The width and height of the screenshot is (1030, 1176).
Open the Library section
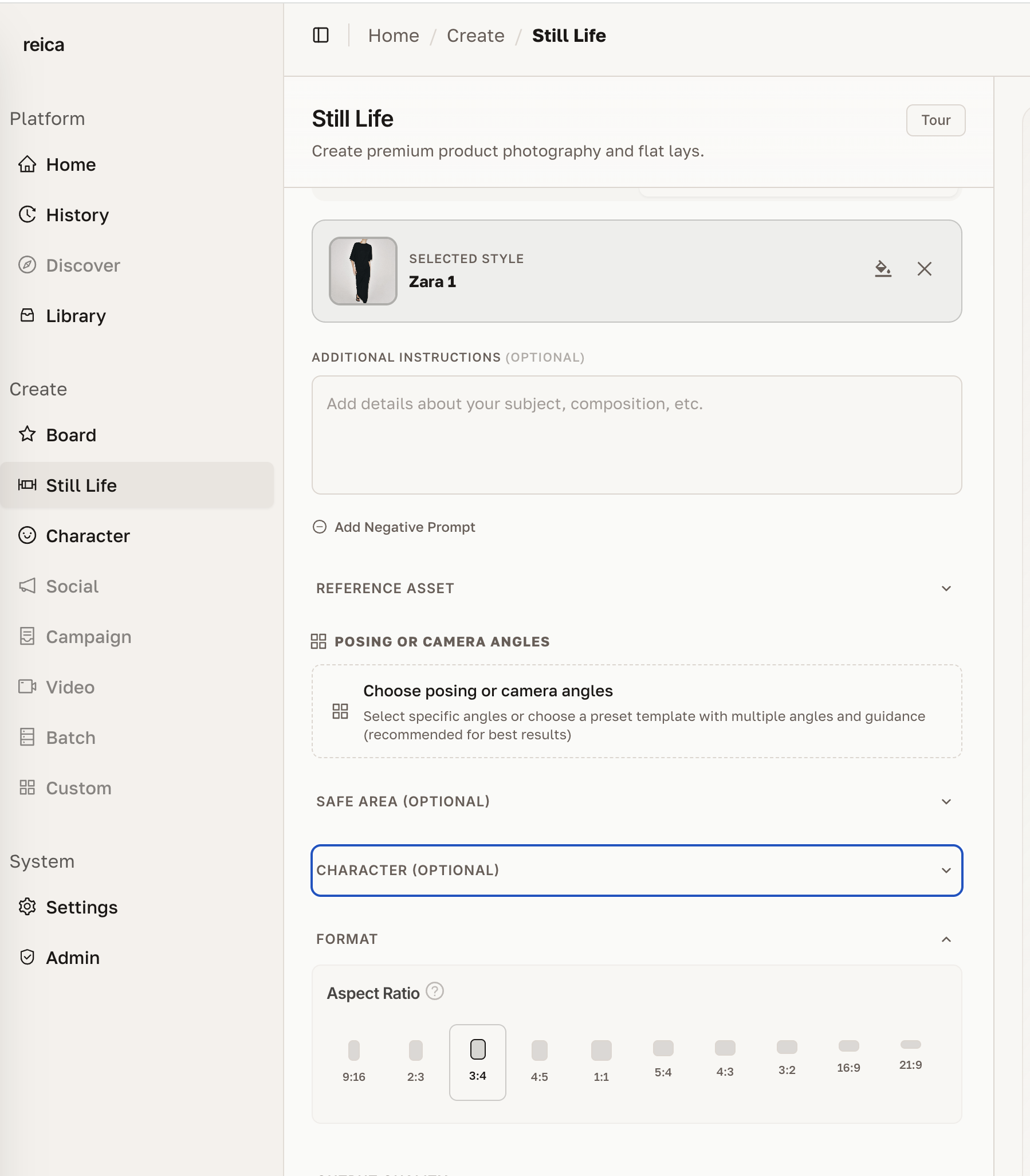pyautogui.click(x=75, y=316)
